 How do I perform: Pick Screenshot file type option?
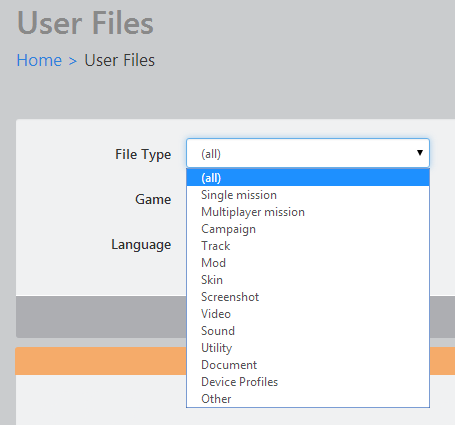[x=308, y=297]
